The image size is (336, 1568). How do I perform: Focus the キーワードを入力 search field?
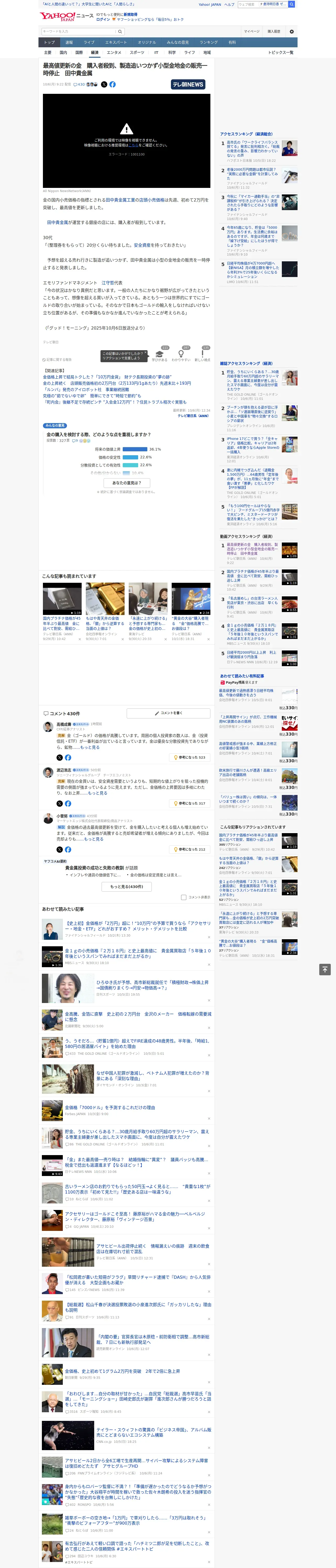tap(79, 32)
